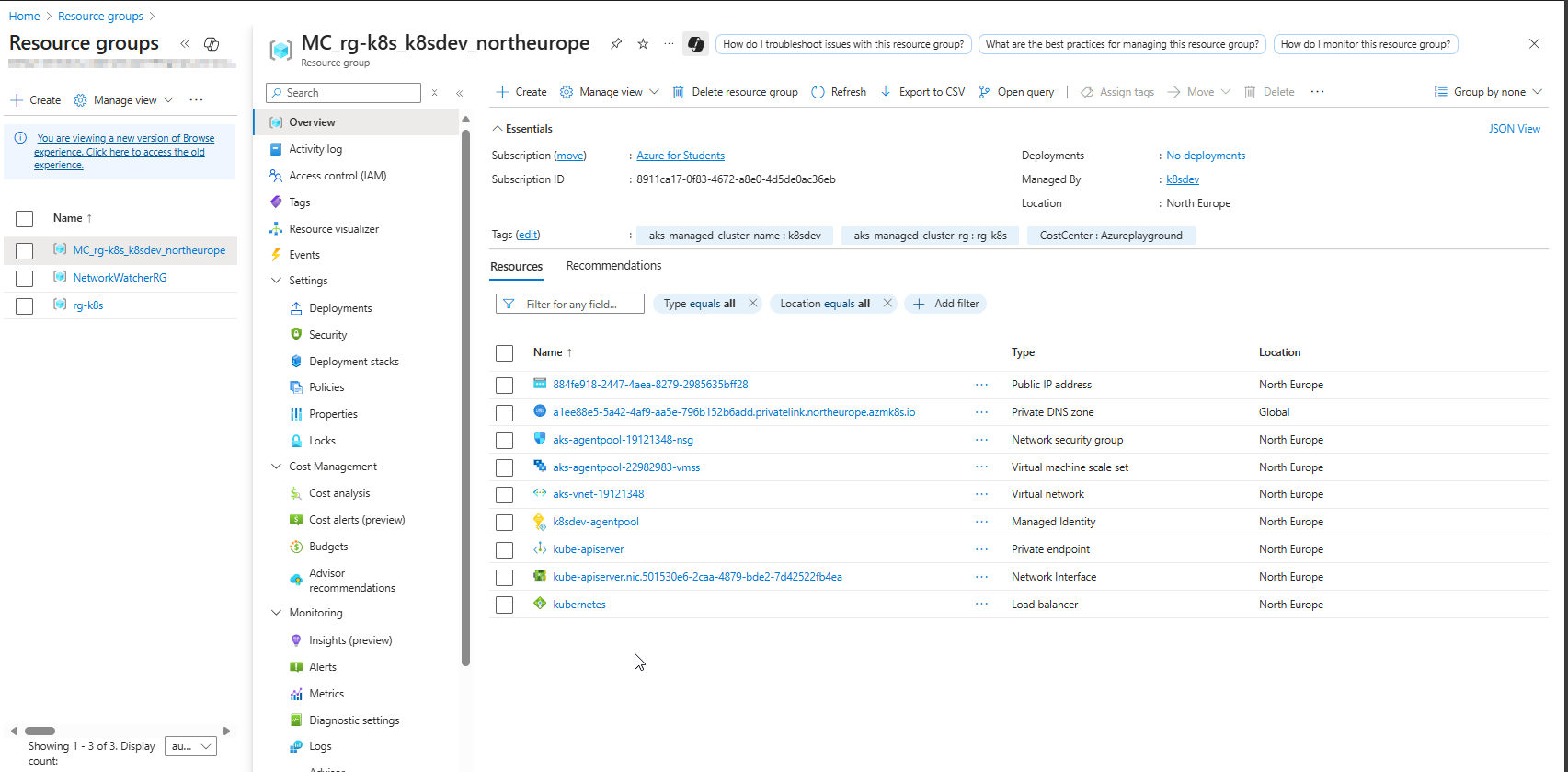1568x772 pixels.
Task: Select the rg-k8s checkbox in left list
Action: point(25,306)
